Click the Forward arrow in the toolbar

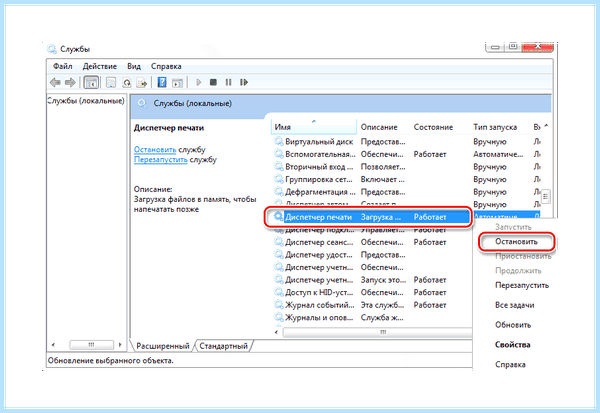pos(70,82)
